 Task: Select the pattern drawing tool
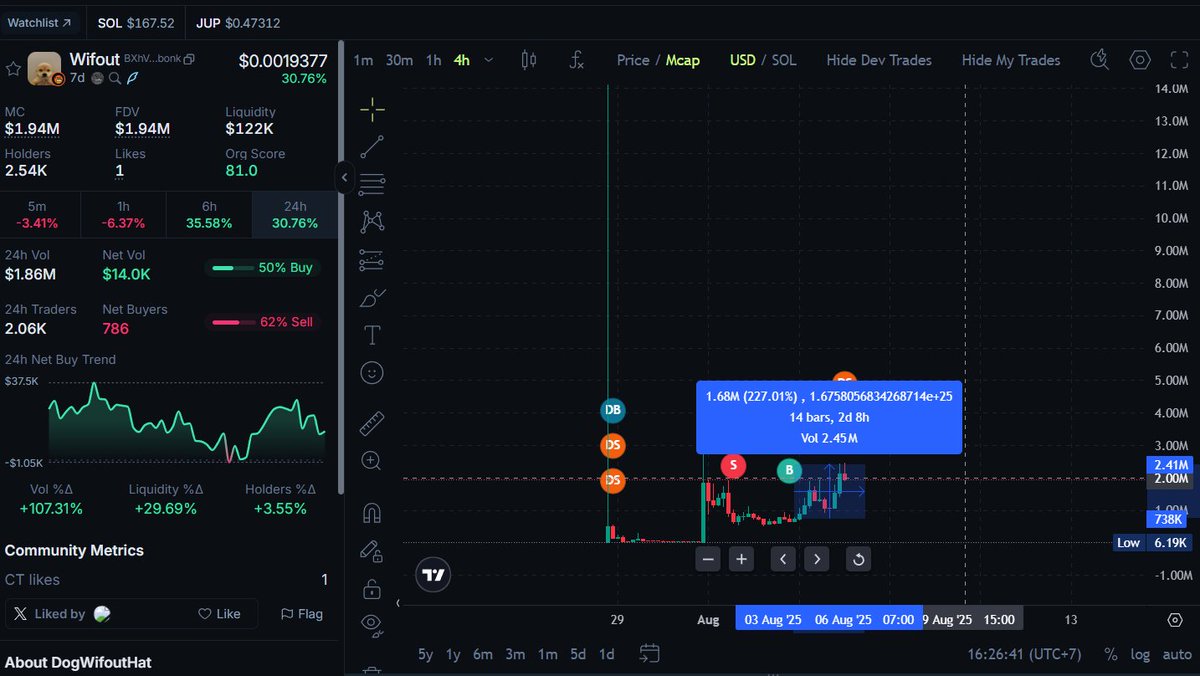(x=372, y=221)
